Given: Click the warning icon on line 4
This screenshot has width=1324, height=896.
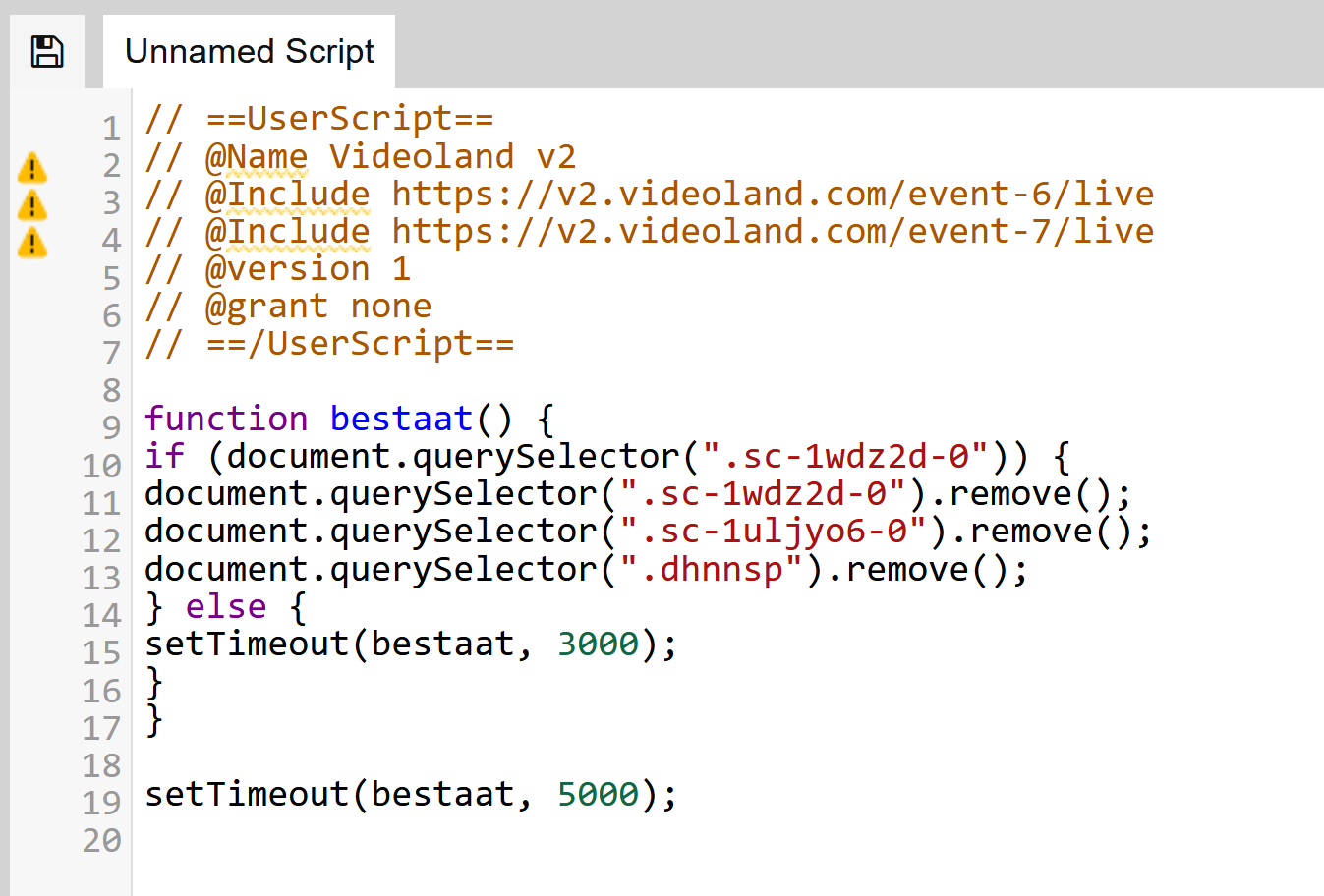Looking at the screenshot, I should click(32, 242).
